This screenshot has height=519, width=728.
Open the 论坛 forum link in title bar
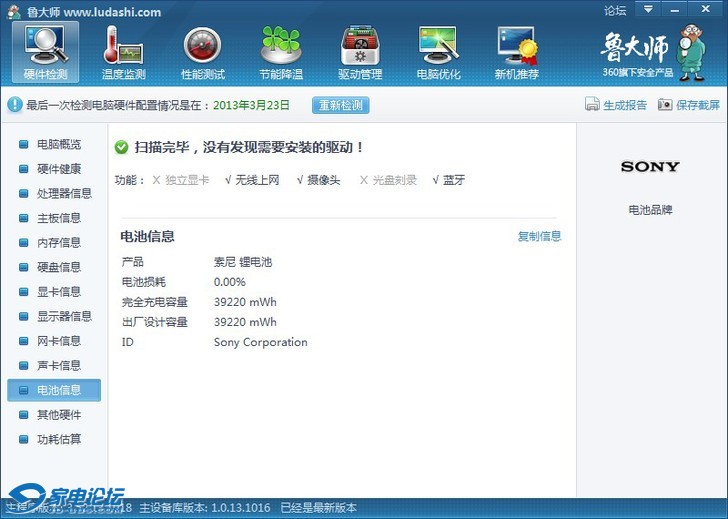[x=616, y=11]
